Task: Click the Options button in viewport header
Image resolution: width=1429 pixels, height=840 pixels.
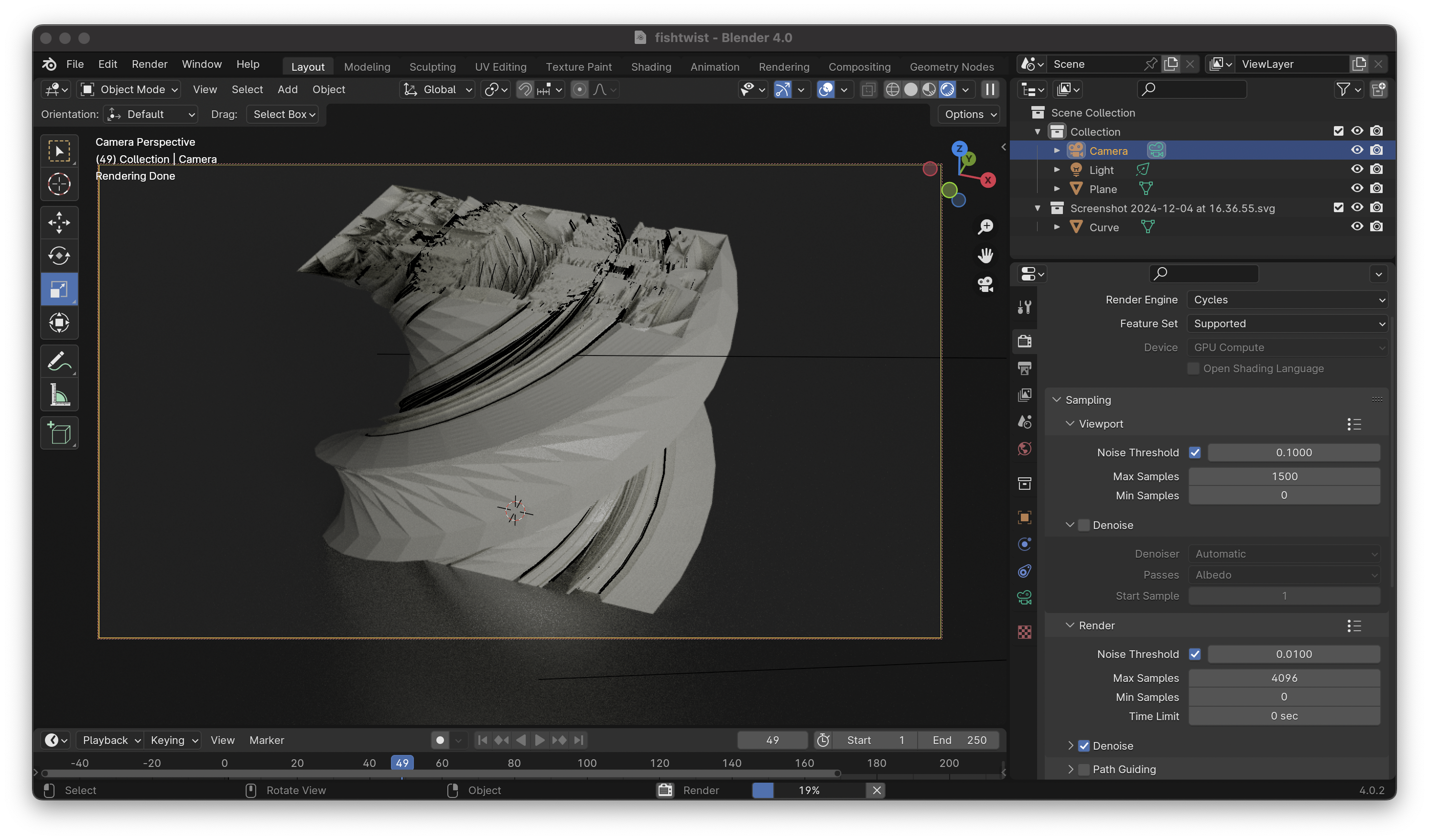Action: 970,115
